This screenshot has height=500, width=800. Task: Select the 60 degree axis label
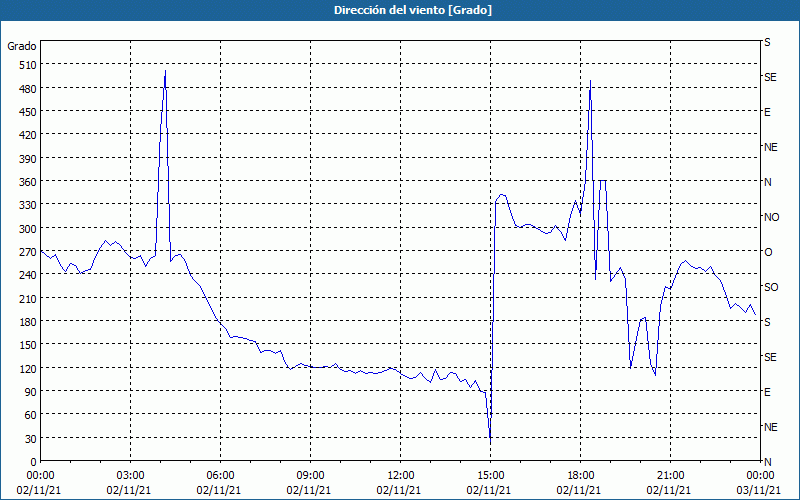tap(31, 415)
